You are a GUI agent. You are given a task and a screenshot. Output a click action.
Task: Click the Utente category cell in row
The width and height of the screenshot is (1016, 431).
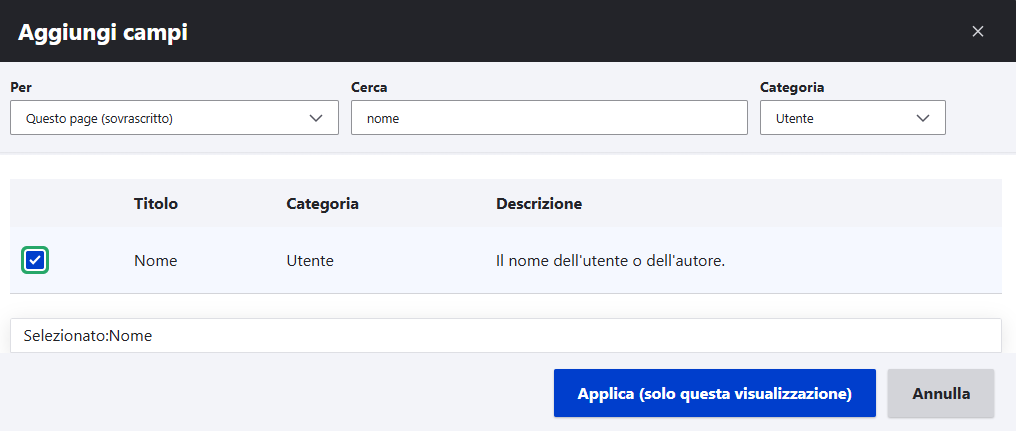[310, 260]
